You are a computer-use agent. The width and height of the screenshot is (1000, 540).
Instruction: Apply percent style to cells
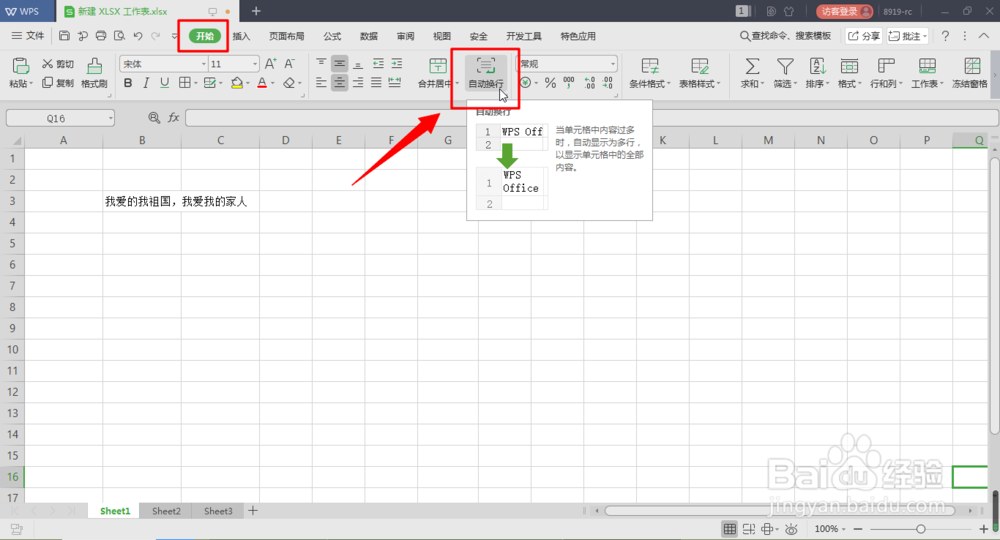550,83
